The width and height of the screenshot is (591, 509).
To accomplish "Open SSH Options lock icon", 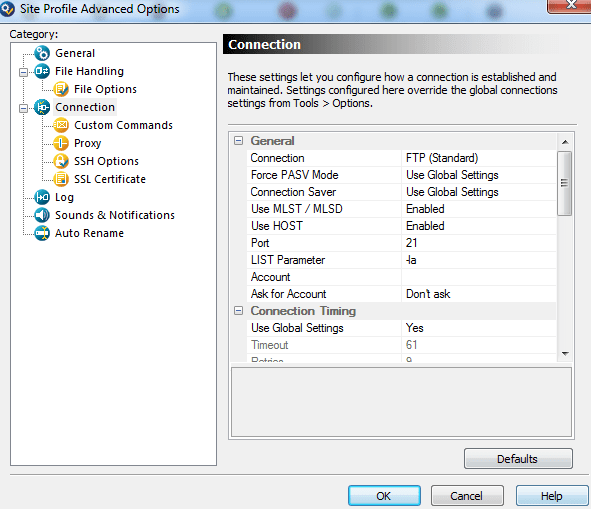I will (x=61, y=161).
